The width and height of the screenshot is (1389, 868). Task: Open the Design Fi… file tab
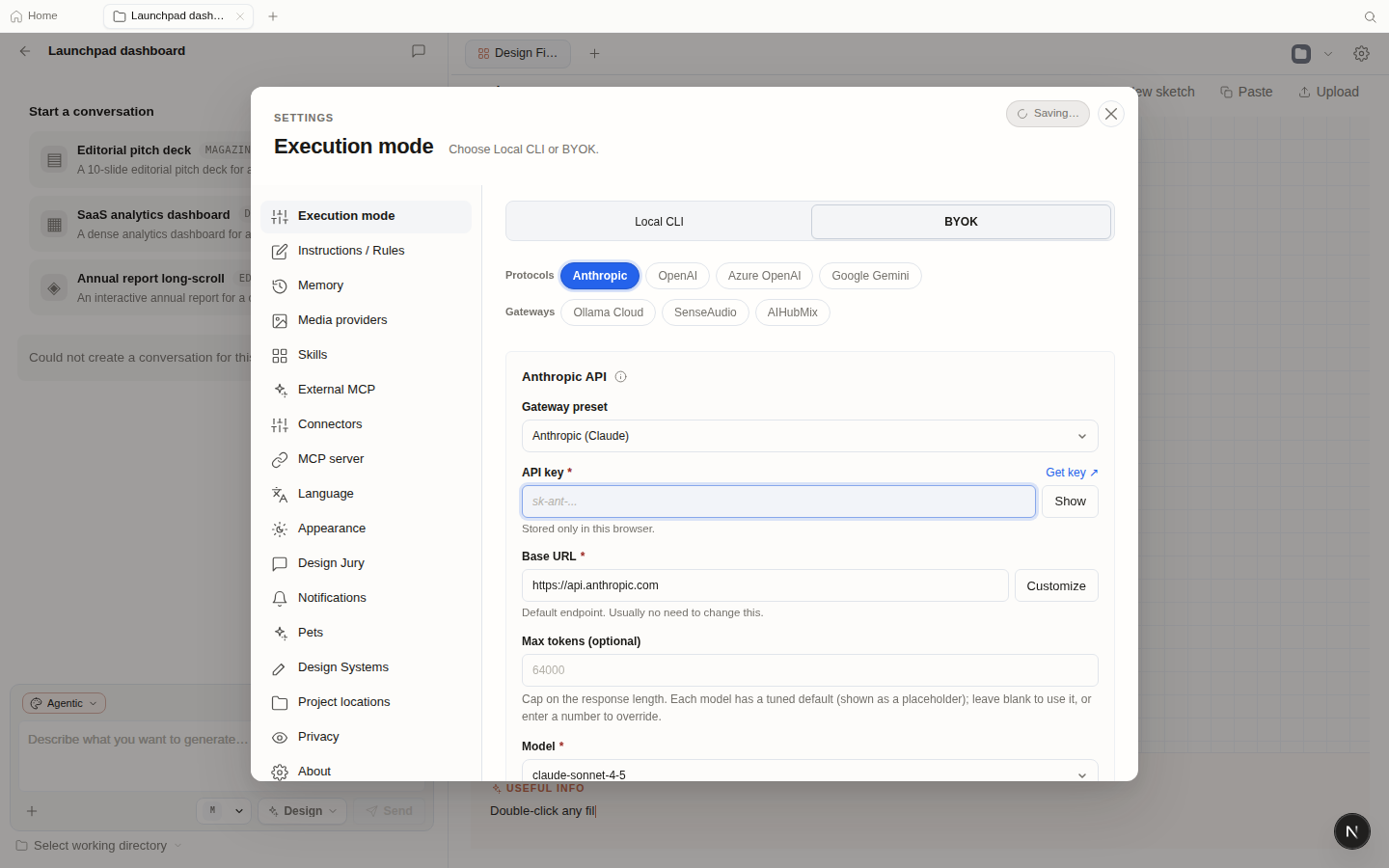518,53
